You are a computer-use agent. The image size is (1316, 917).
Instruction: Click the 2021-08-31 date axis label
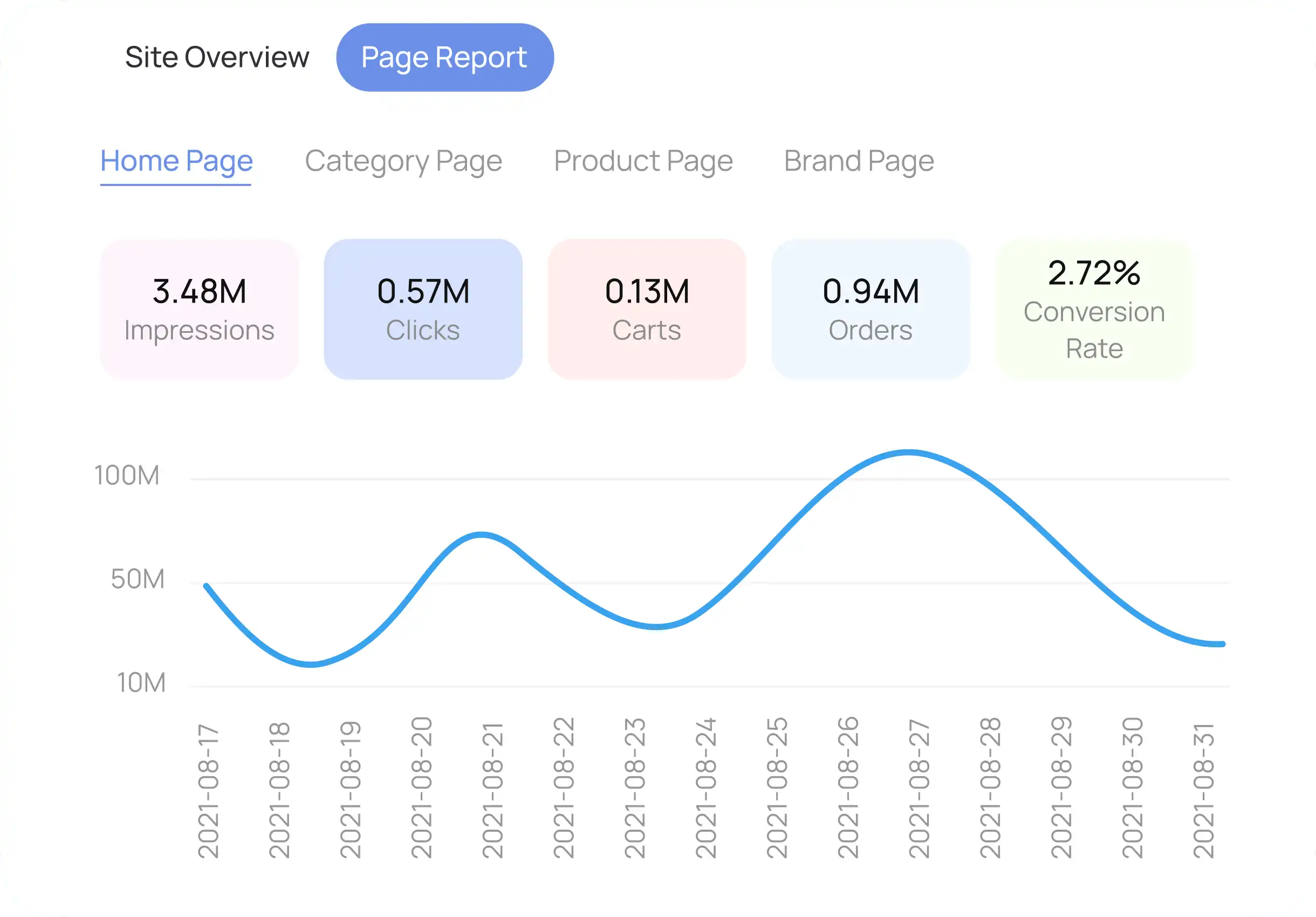point(1203,791)
